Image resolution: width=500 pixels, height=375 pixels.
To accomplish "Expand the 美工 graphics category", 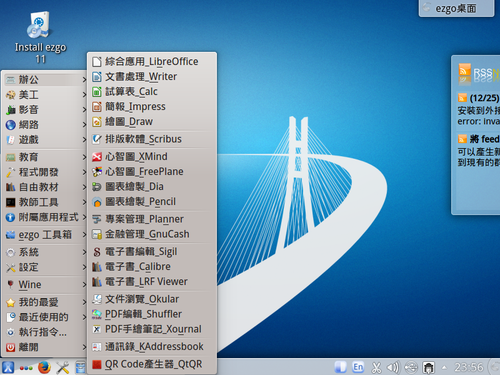I will click(x=45, y=95).
